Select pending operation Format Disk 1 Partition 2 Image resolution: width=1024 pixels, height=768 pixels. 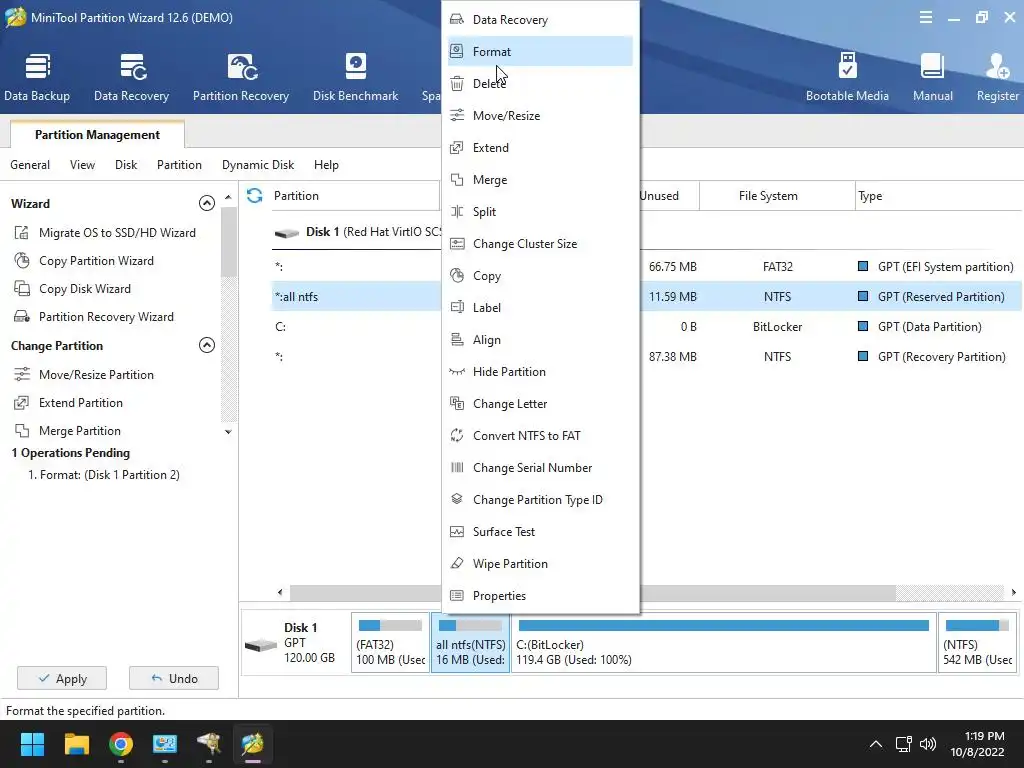pos(104,475)
